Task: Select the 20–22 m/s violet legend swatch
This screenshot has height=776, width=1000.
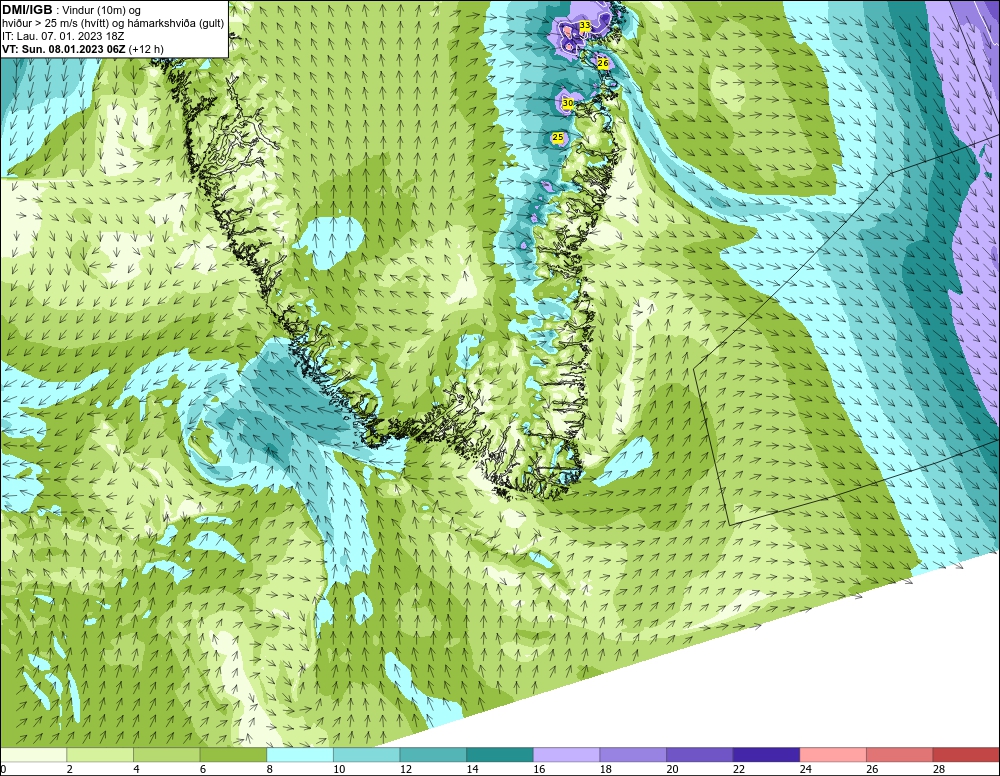Action: click(700, 755)
